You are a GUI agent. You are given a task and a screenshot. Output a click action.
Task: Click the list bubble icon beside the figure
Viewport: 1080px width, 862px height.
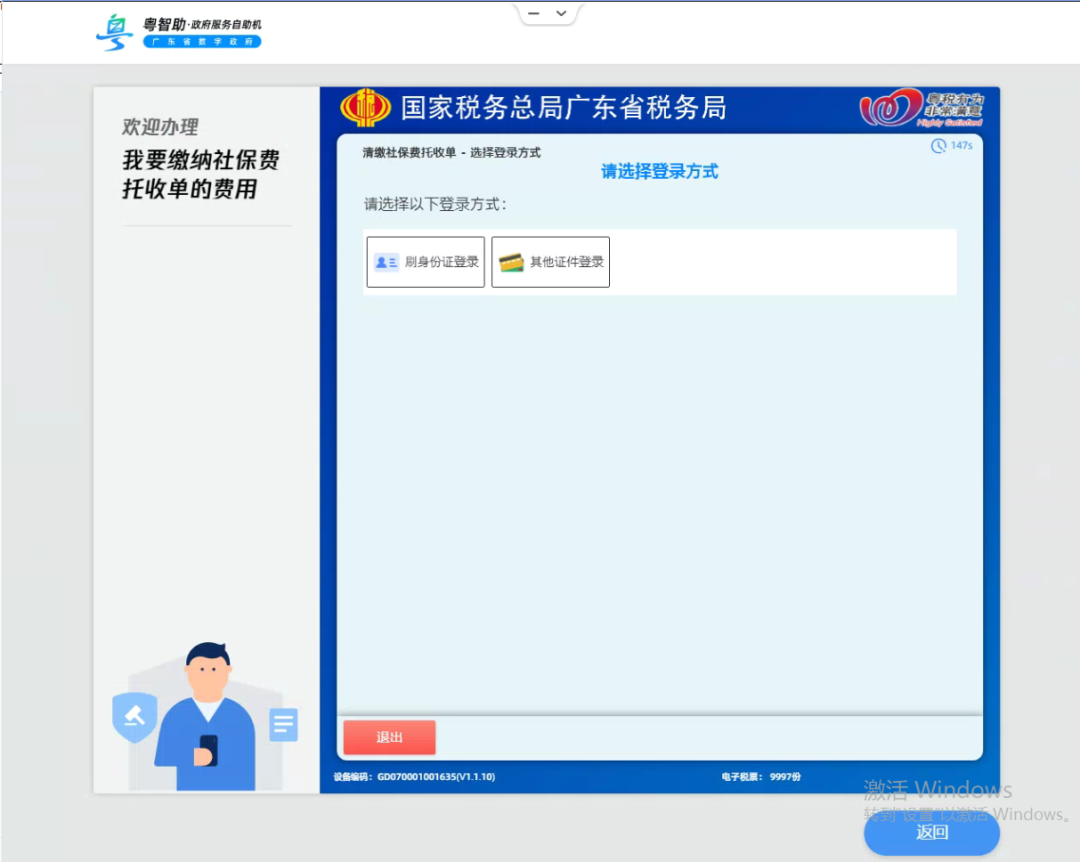[283, 724]
